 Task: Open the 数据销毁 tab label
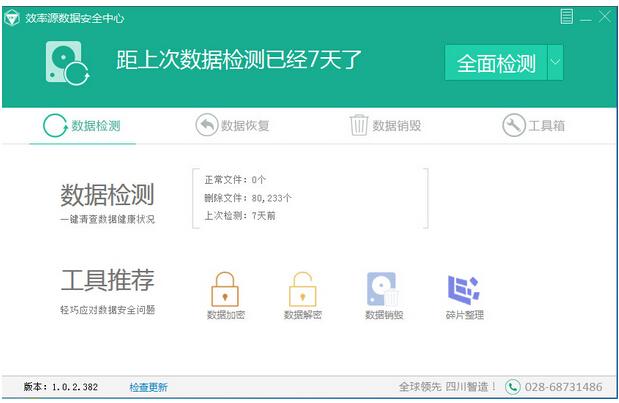[397, 126]
